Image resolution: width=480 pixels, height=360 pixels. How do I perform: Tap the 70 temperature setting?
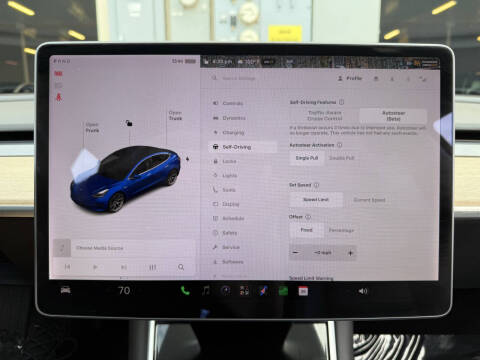click(x=124, y=290)
